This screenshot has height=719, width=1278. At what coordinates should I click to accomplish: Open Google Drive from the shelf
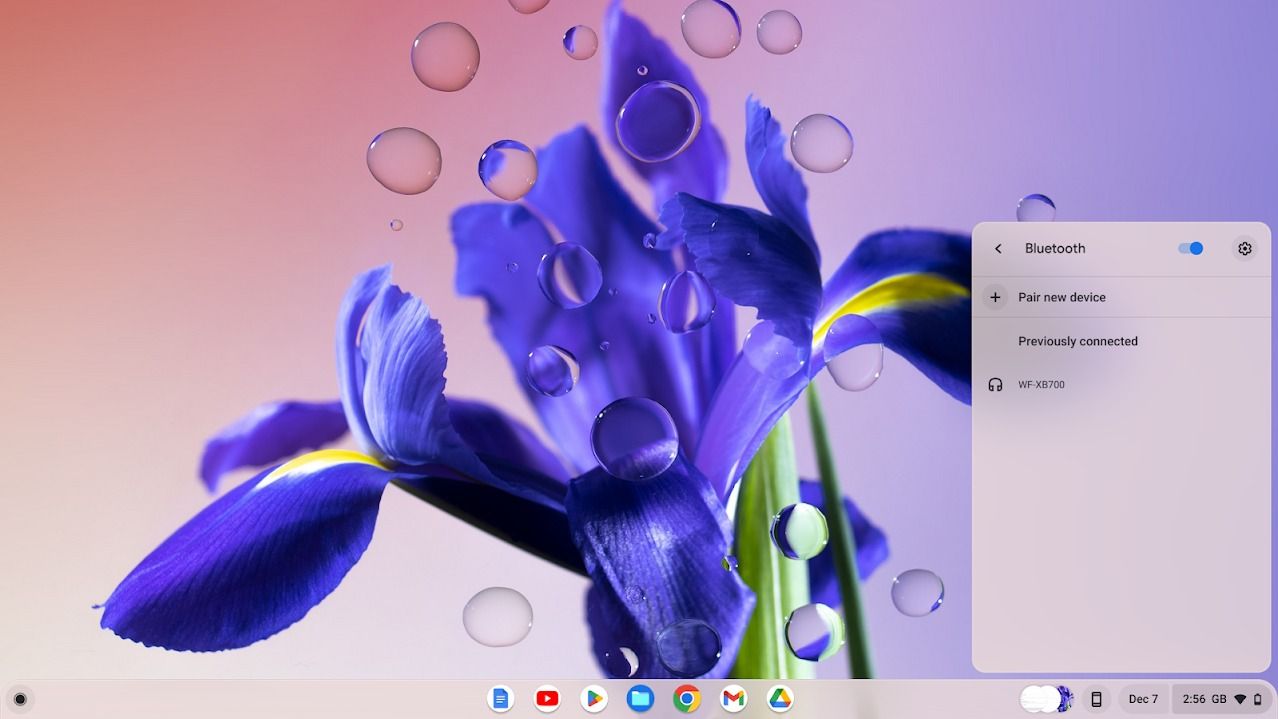(778, 699)
